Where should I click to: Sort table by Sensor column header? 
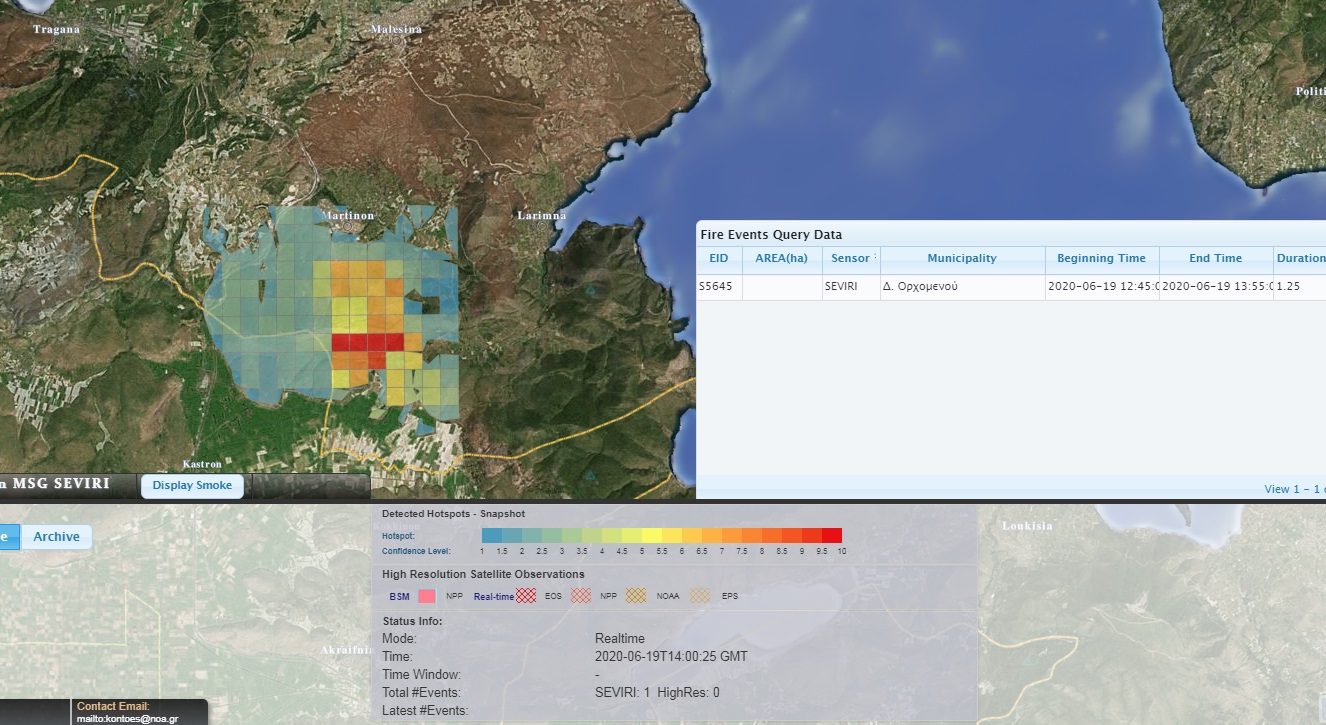pyautogui.click(x=851, y=258)
